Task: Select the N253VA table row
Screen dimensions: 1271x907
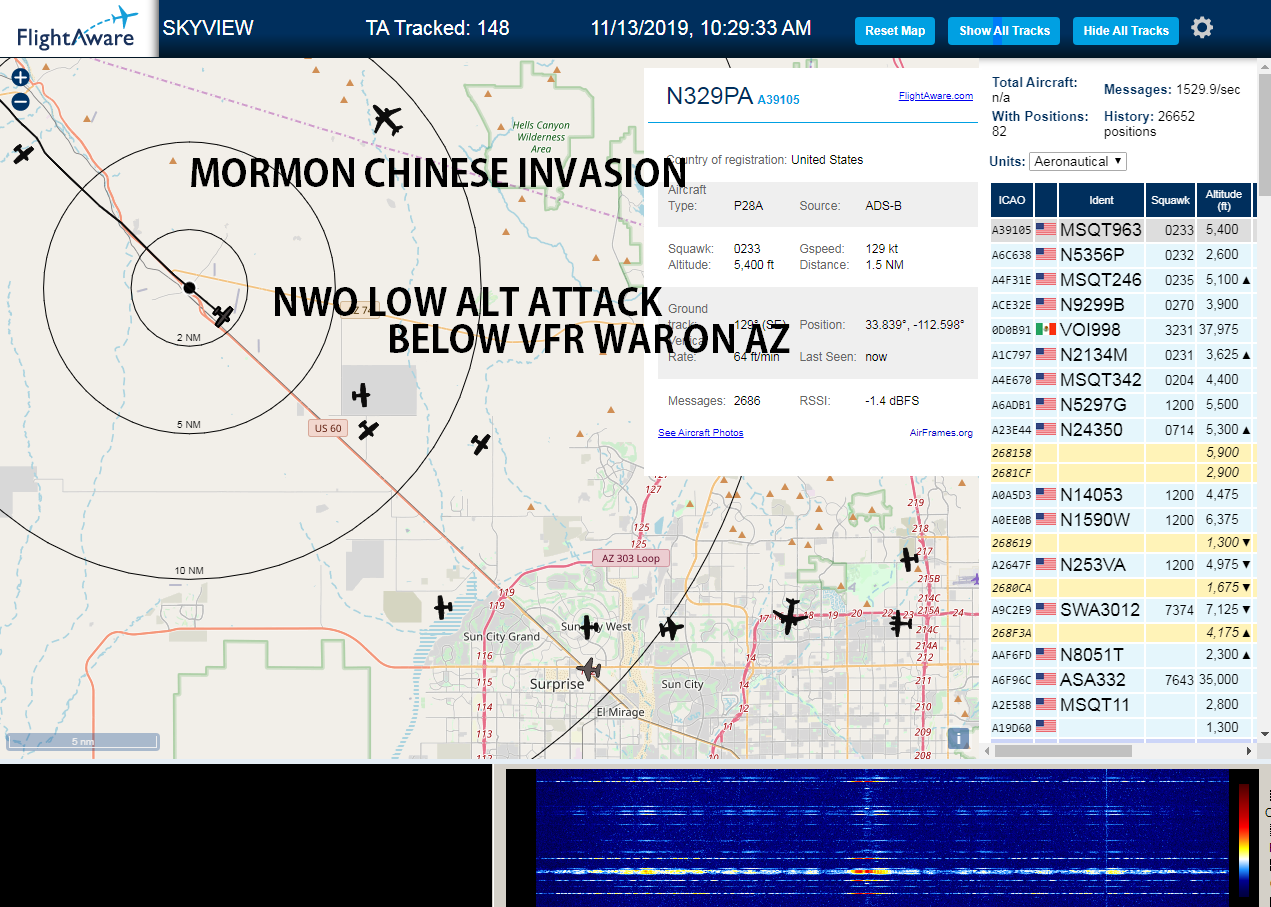Action: 1122,565
